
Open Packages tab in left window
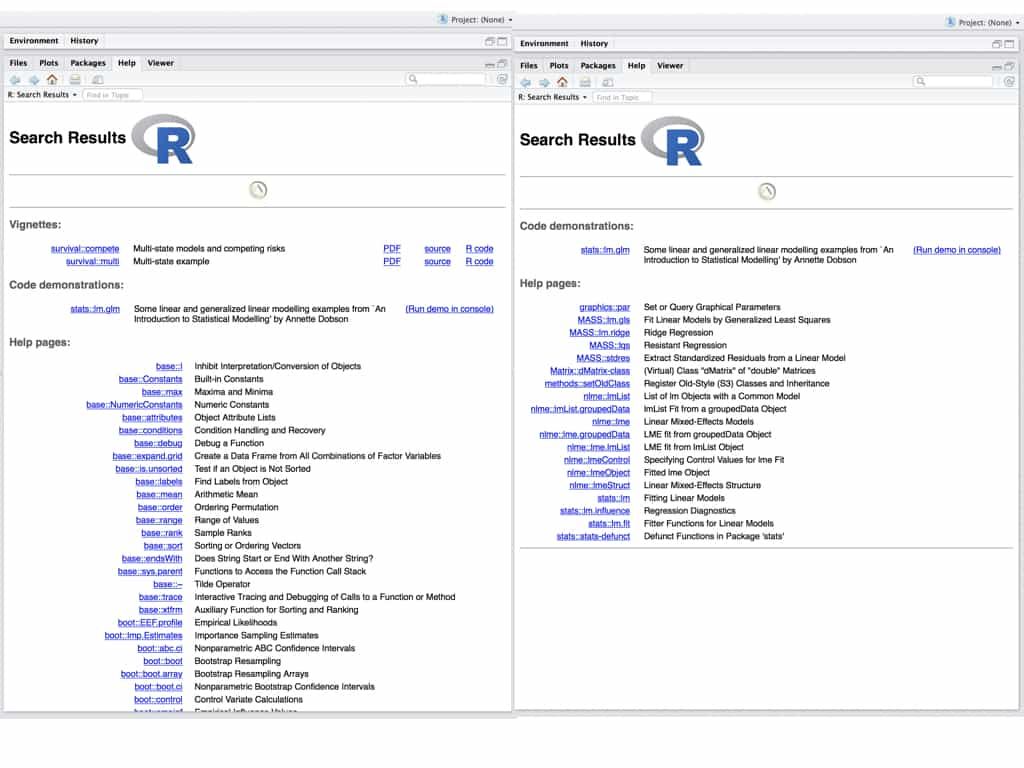[88, 63]
